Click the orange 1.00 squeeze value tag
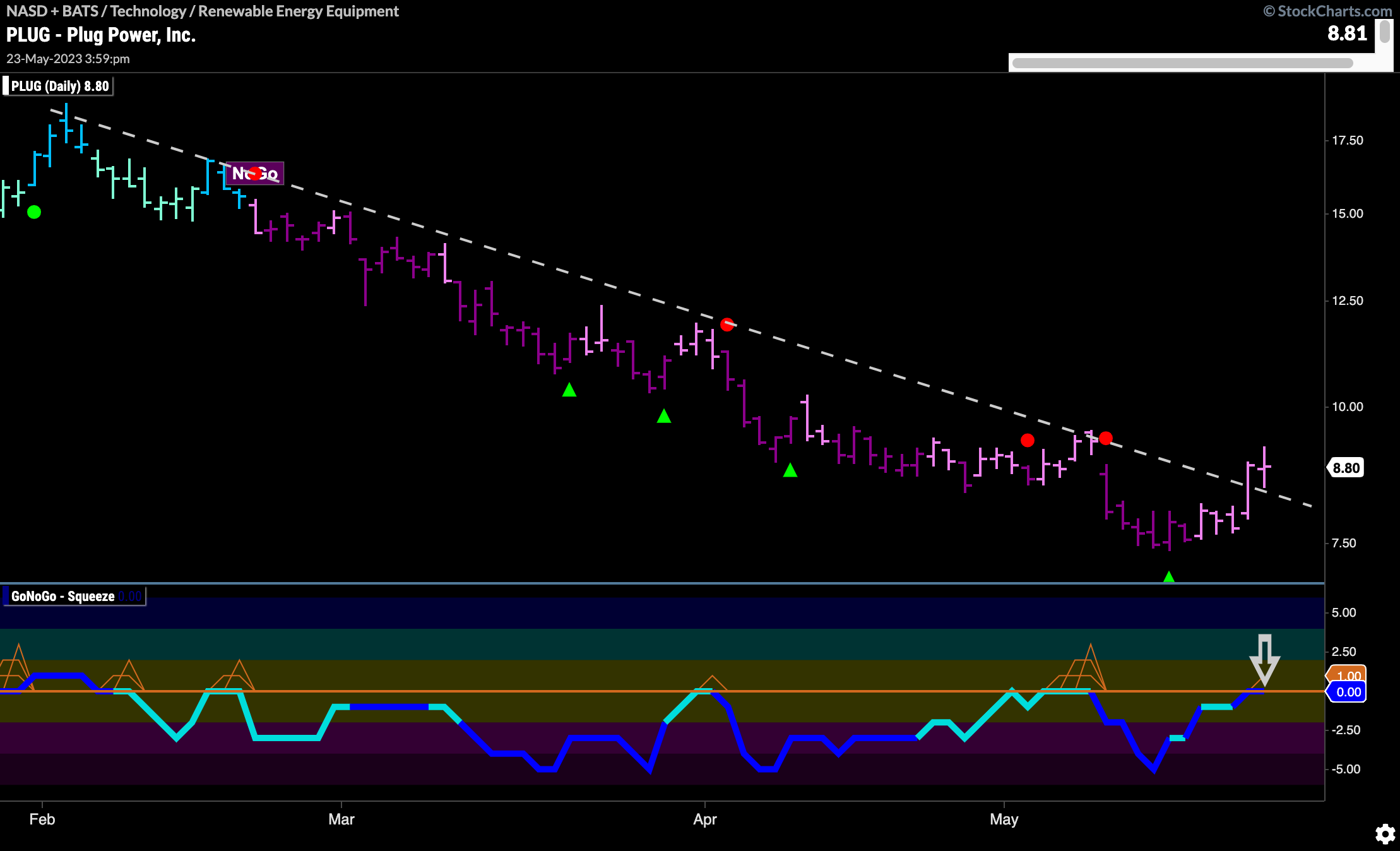This screenshot has width=1400, height=851. coord(1348,674)
